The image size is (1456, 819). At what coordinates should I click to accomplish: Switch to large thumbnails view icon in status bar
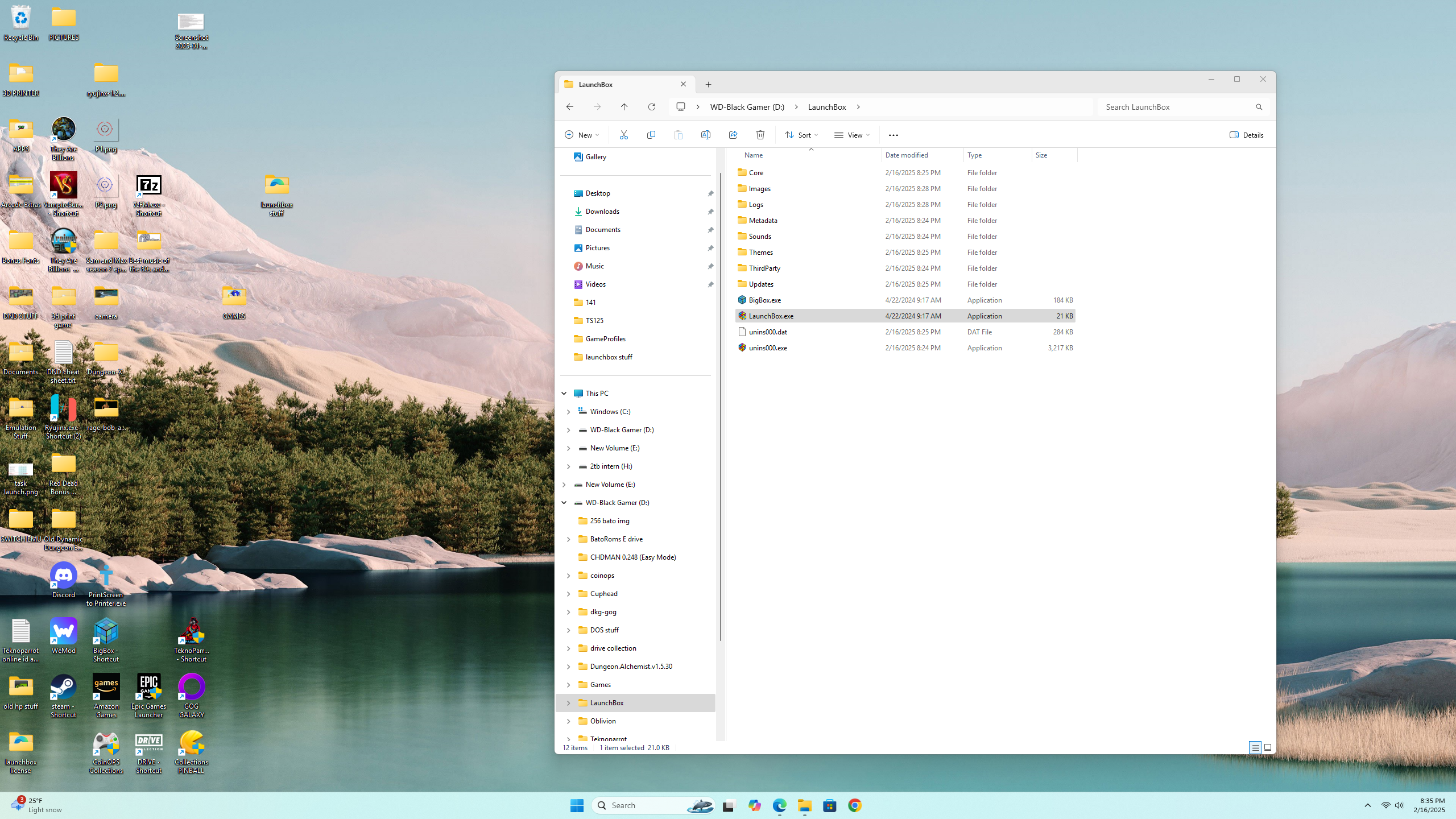click(1268, 747)
